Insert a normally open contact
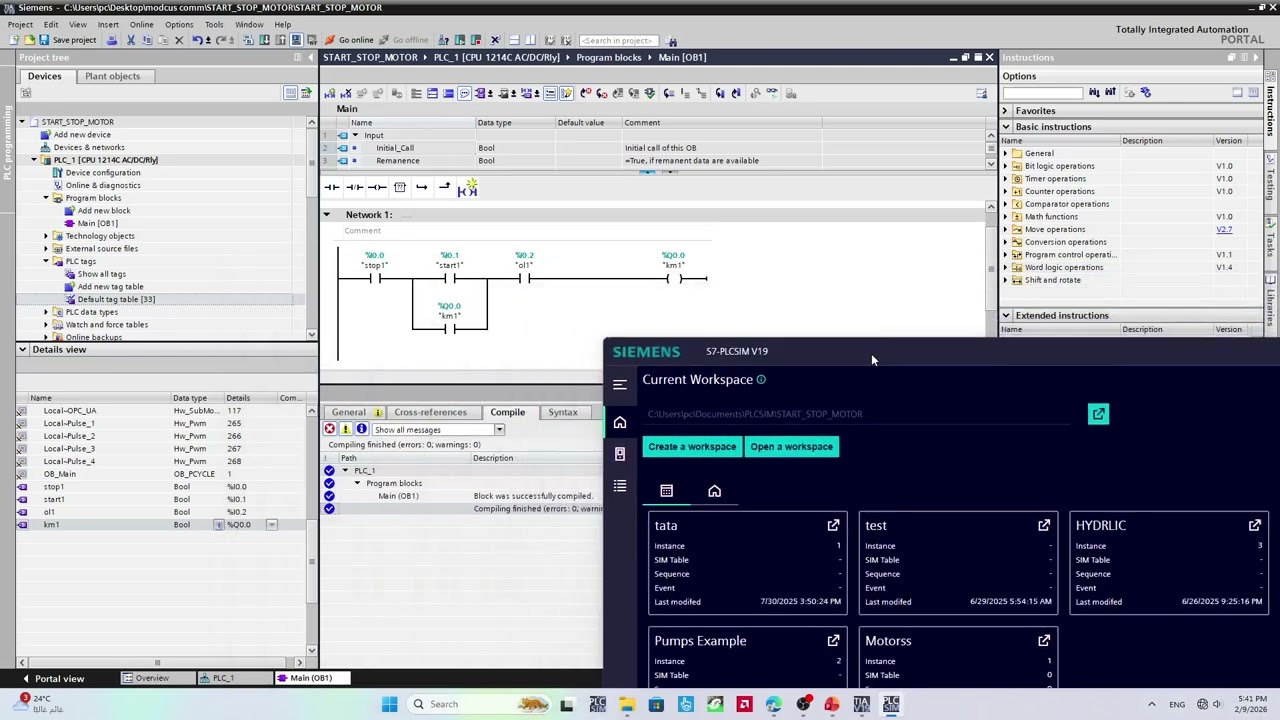The image size is (1280, 720). (x=331, y=187)
